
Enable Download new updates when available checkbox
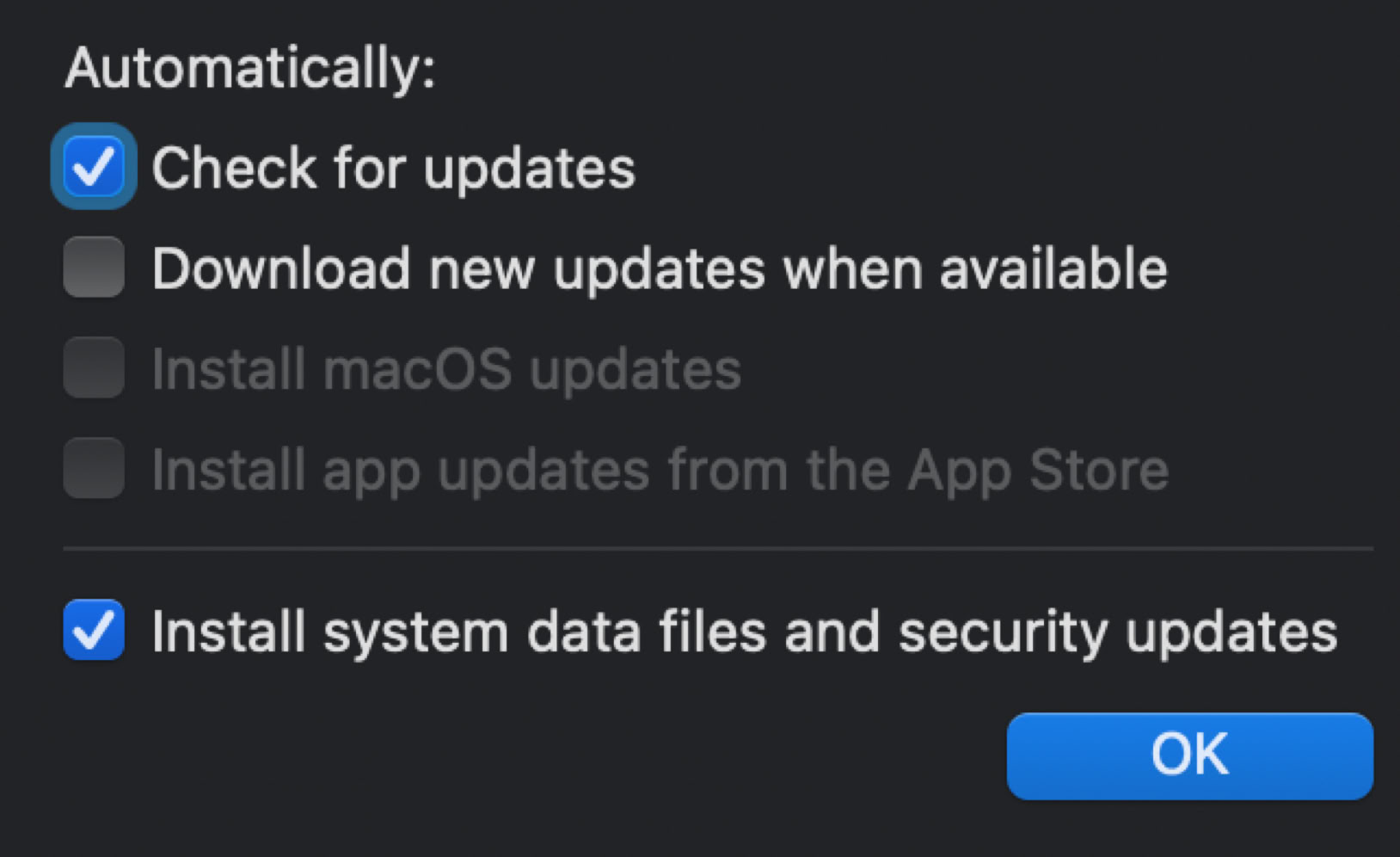[94, 267]
